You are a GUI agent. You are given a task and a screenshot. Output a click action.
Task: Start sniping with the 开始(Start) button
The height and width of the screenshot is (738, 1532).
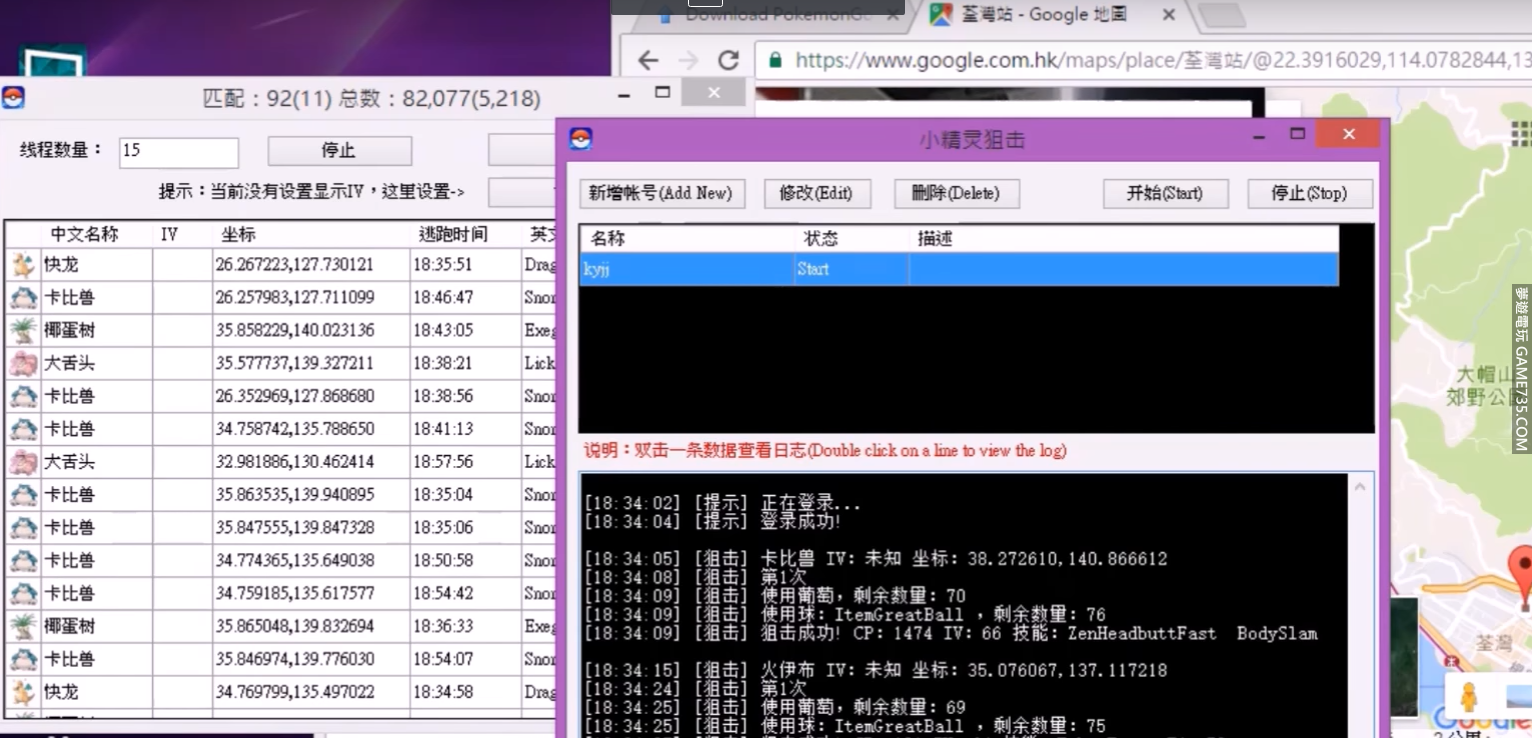(x=1164, y=193)
